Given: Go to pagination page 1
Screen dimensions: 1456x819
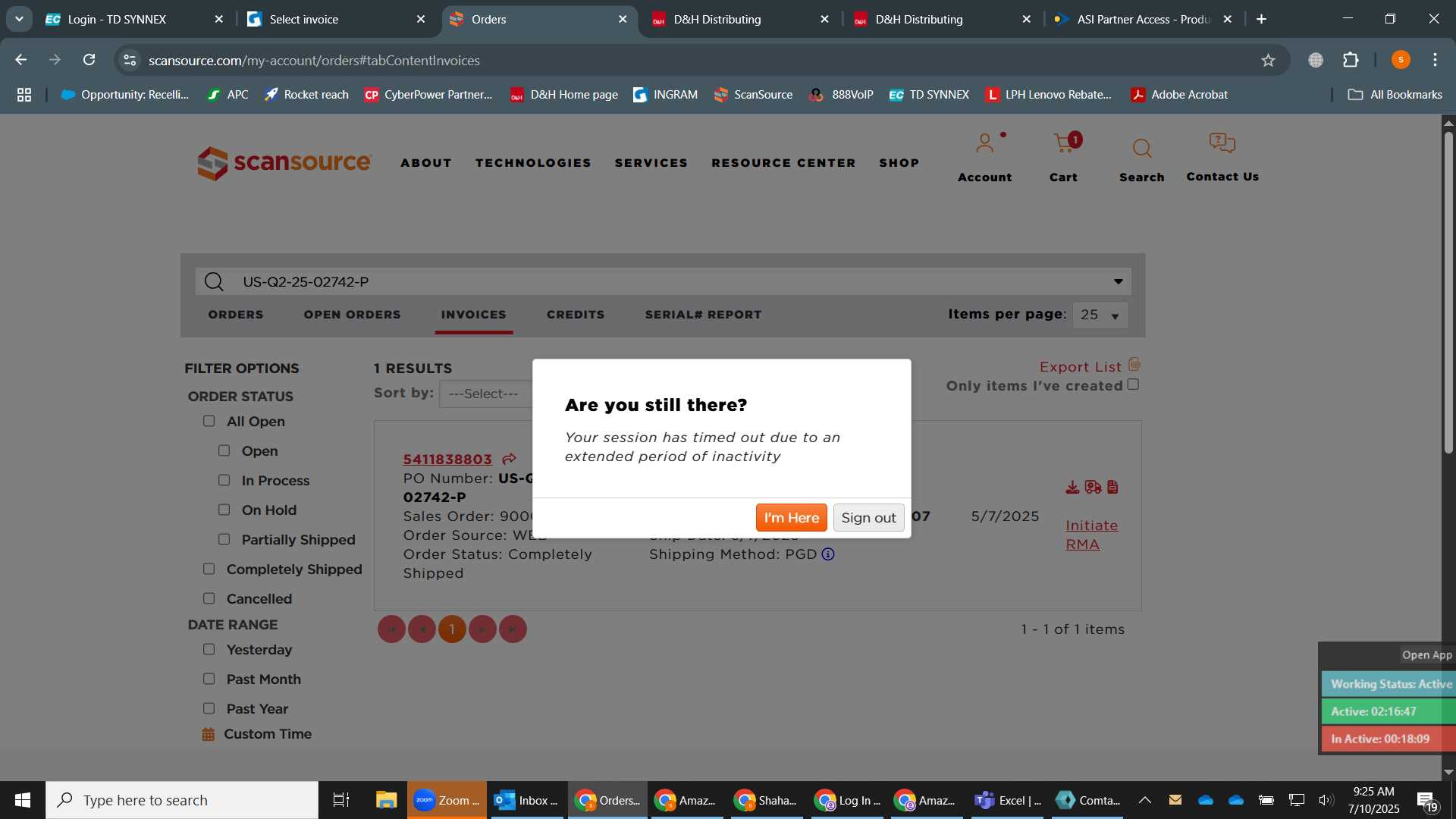Looking at the screenshot, I should tap(452, 629).
